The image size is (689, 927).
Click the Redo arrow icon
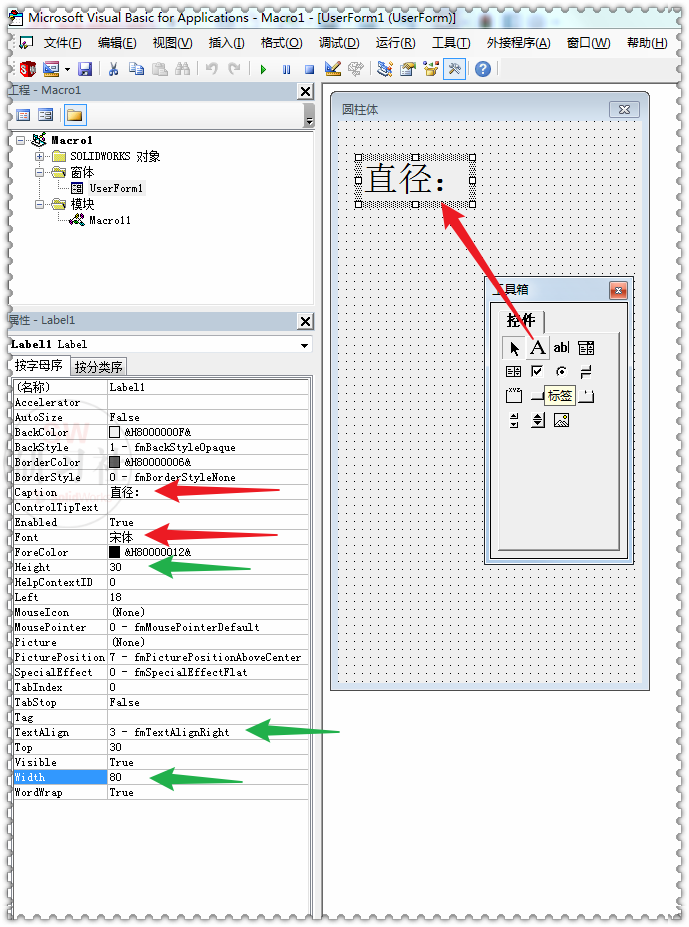point(234,69)
